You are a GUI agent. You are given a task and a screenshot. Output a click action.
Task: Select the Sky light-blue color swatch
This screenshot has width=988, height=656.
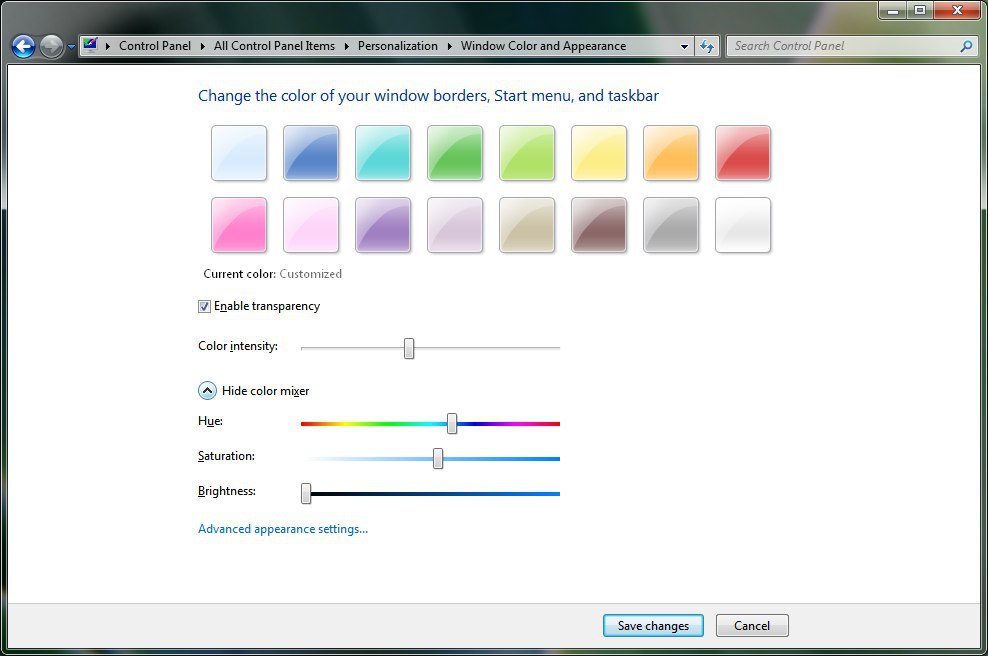click(x=239, y=153)
